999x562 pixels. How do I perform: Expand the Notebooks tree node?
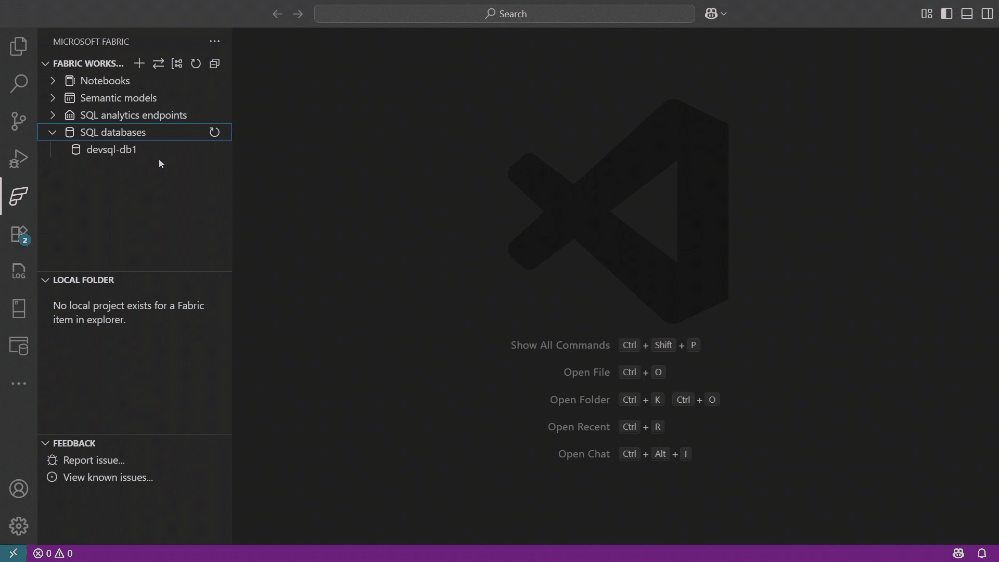(53, 81)
